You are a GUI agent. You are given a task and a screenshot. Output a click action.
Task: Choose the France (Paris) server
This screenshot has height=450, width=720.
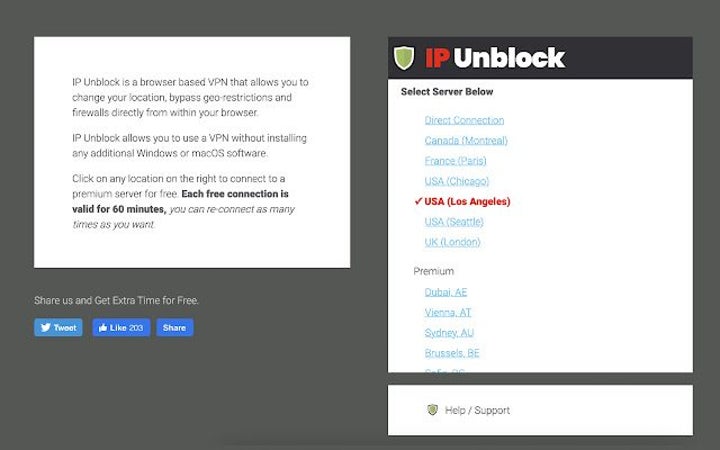coord(455,161)
